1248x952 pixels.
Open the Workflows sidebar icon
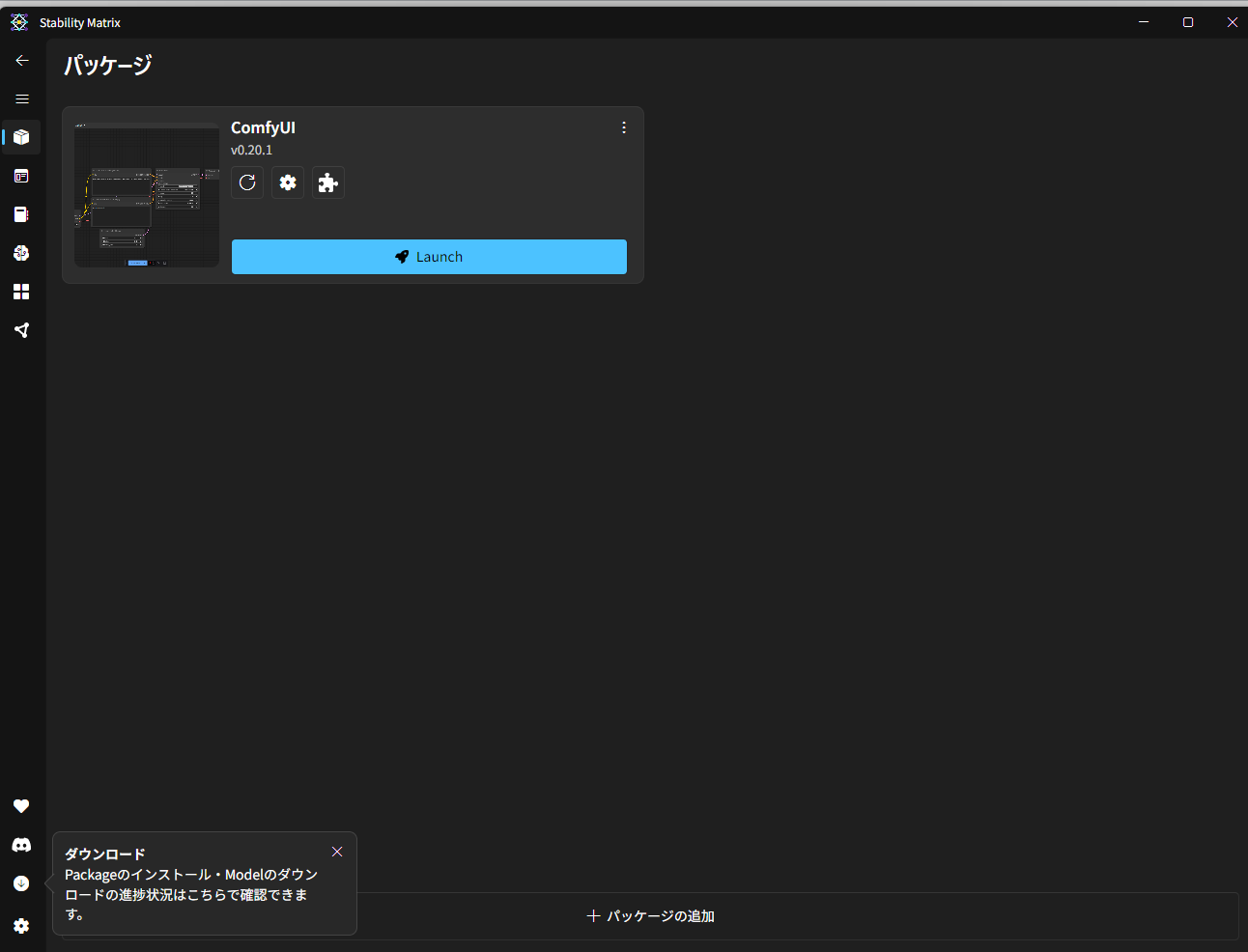(21, 330)
